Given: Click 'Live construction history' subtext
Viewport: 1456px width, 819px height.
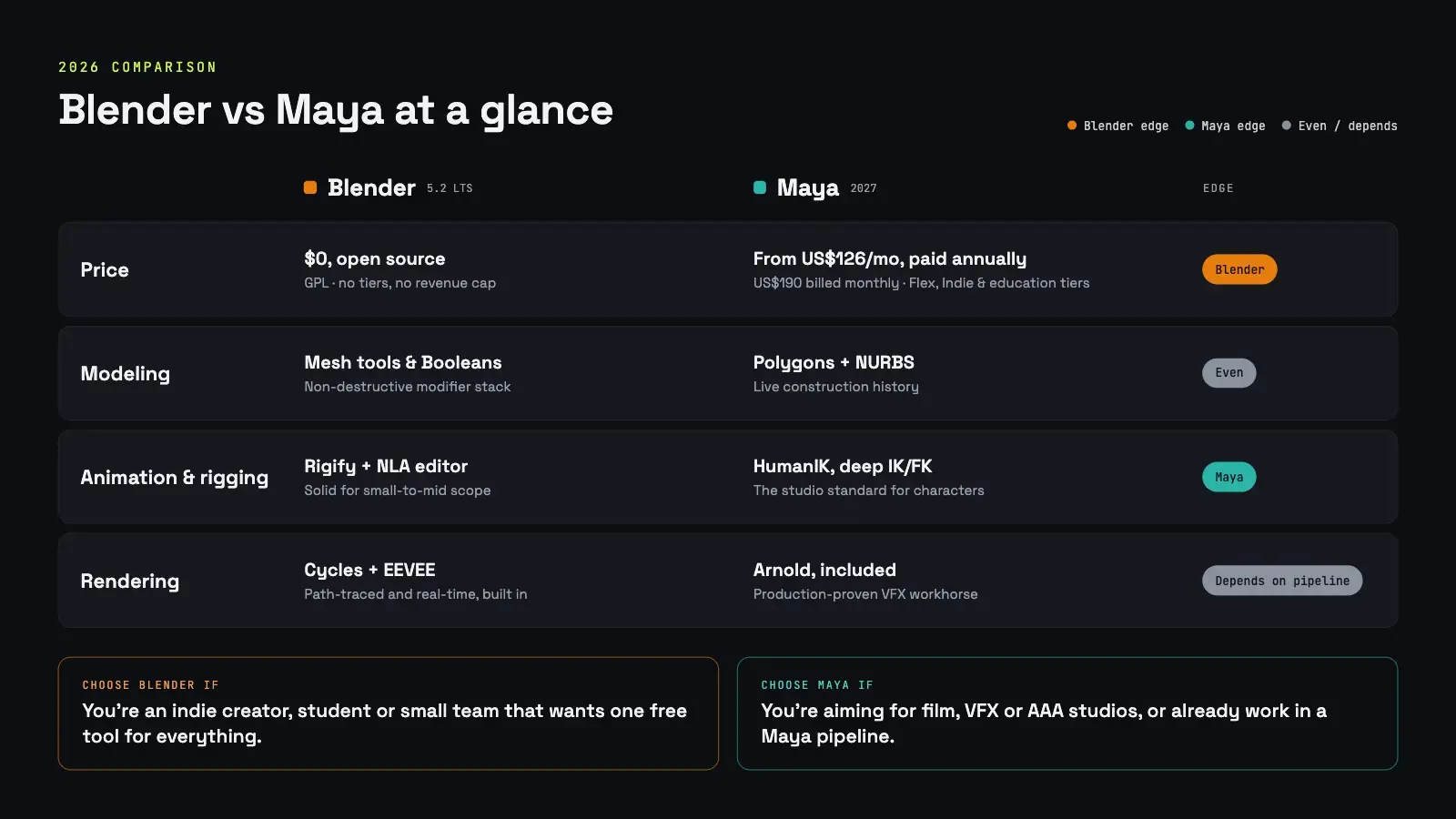Looking at the screenshot, I should point(836,387).
